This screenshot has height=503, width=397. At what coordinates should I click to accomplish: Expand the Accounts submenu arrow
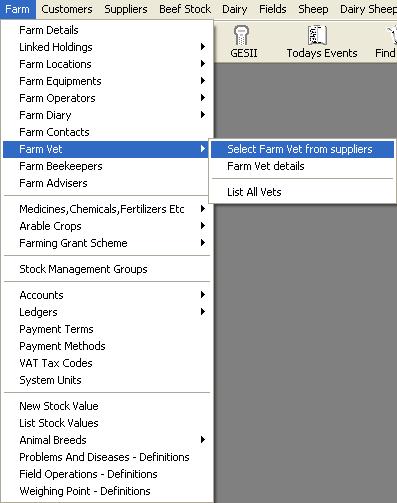[x=203, y=295]
